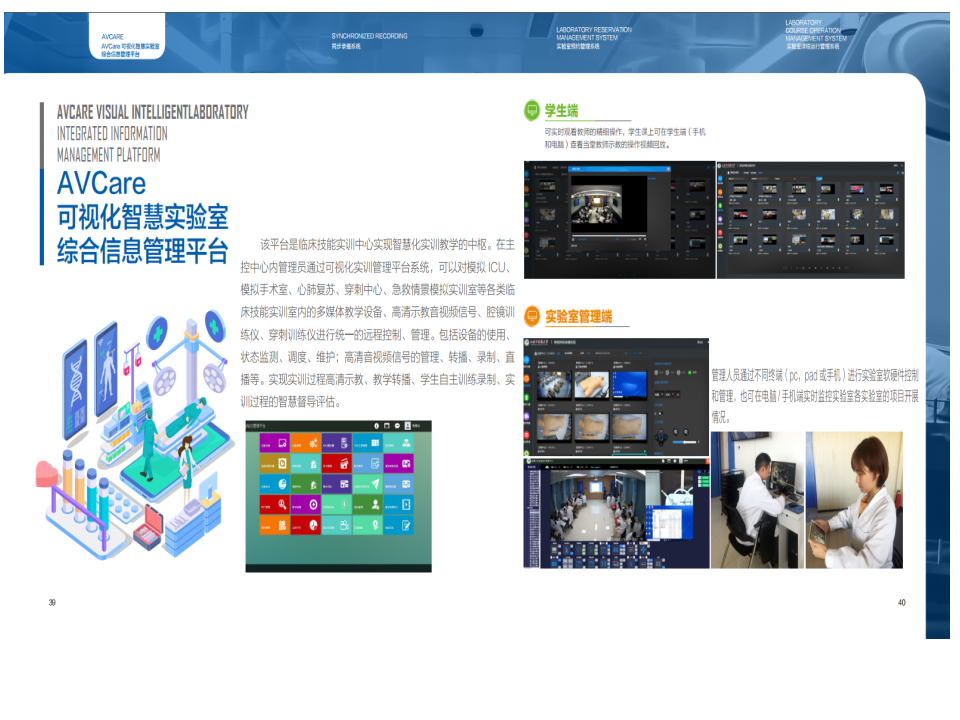Click the chat bubble icon in the dashboard header
This screenshot has width=960, height=720.
(397, 425)
